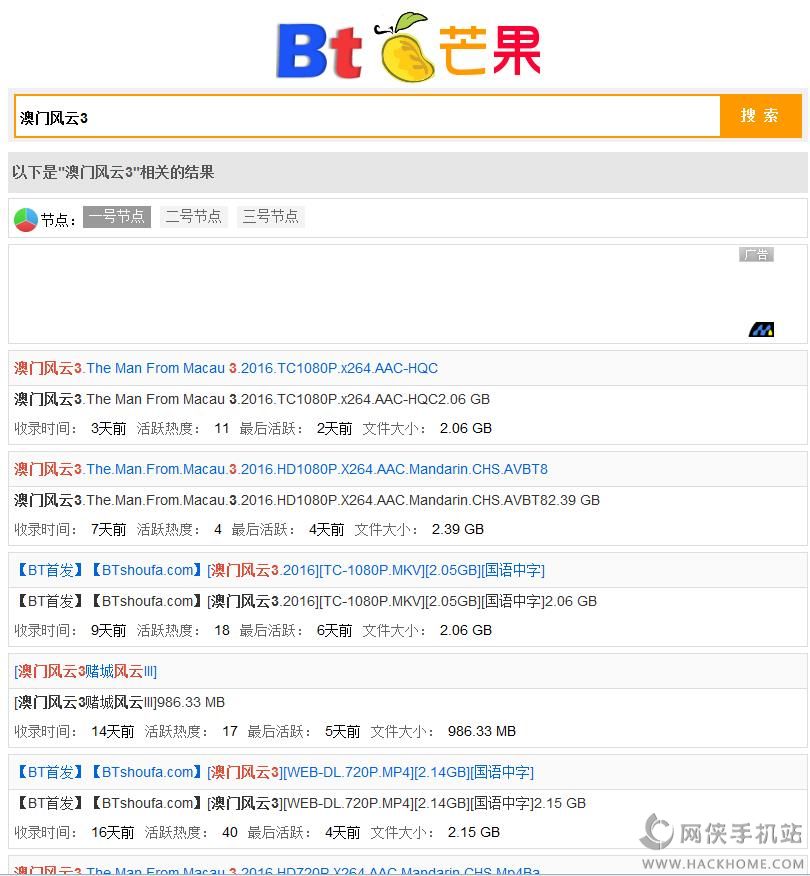Image resolution: width=810 pixels, height=876 pixels.
Task: Click the 广告 label badge
Action: [x=756, y=255]
